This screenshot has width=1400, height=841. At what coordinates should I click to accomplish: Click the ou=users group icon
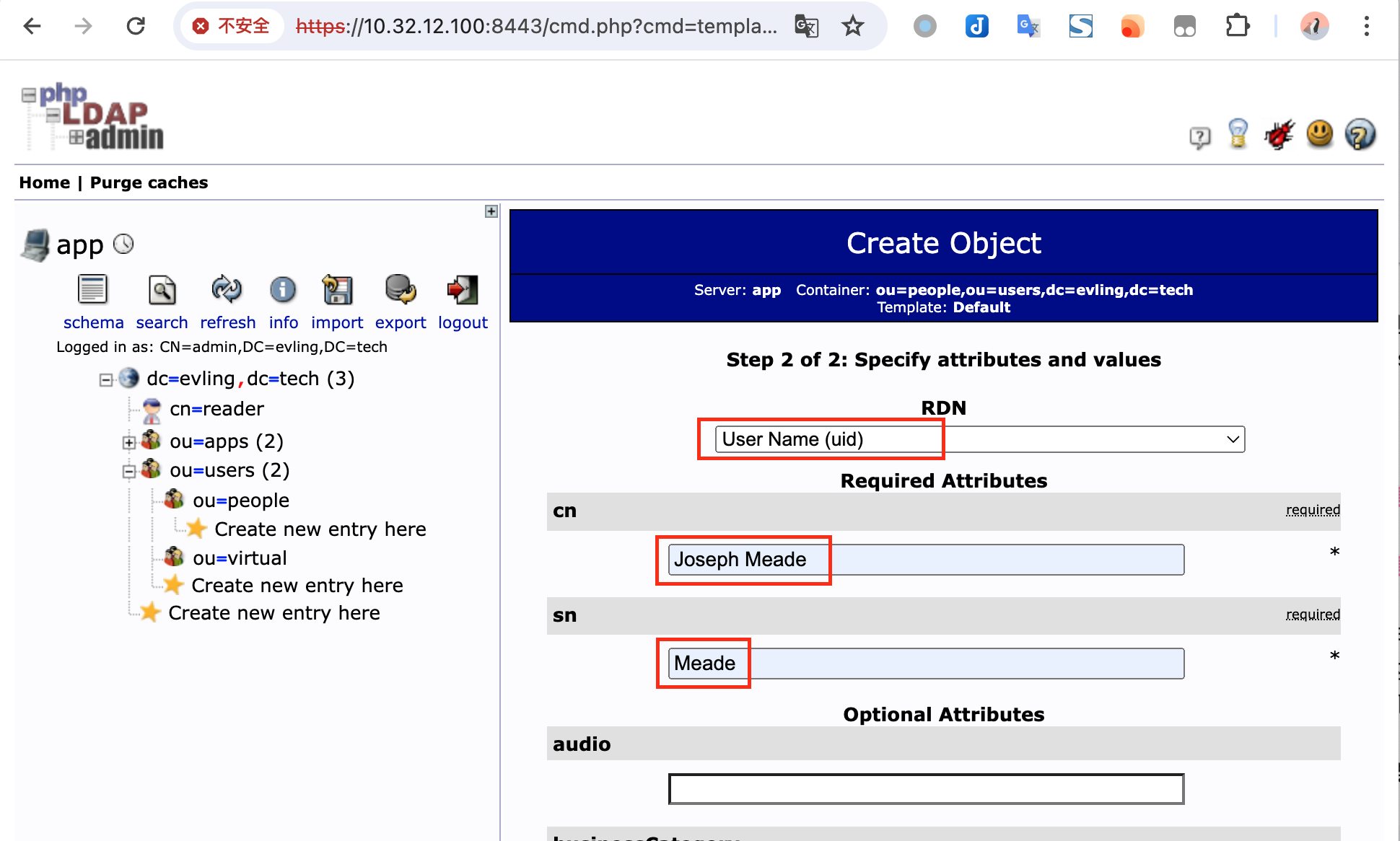pyautogui.click(x=151, y=470)
